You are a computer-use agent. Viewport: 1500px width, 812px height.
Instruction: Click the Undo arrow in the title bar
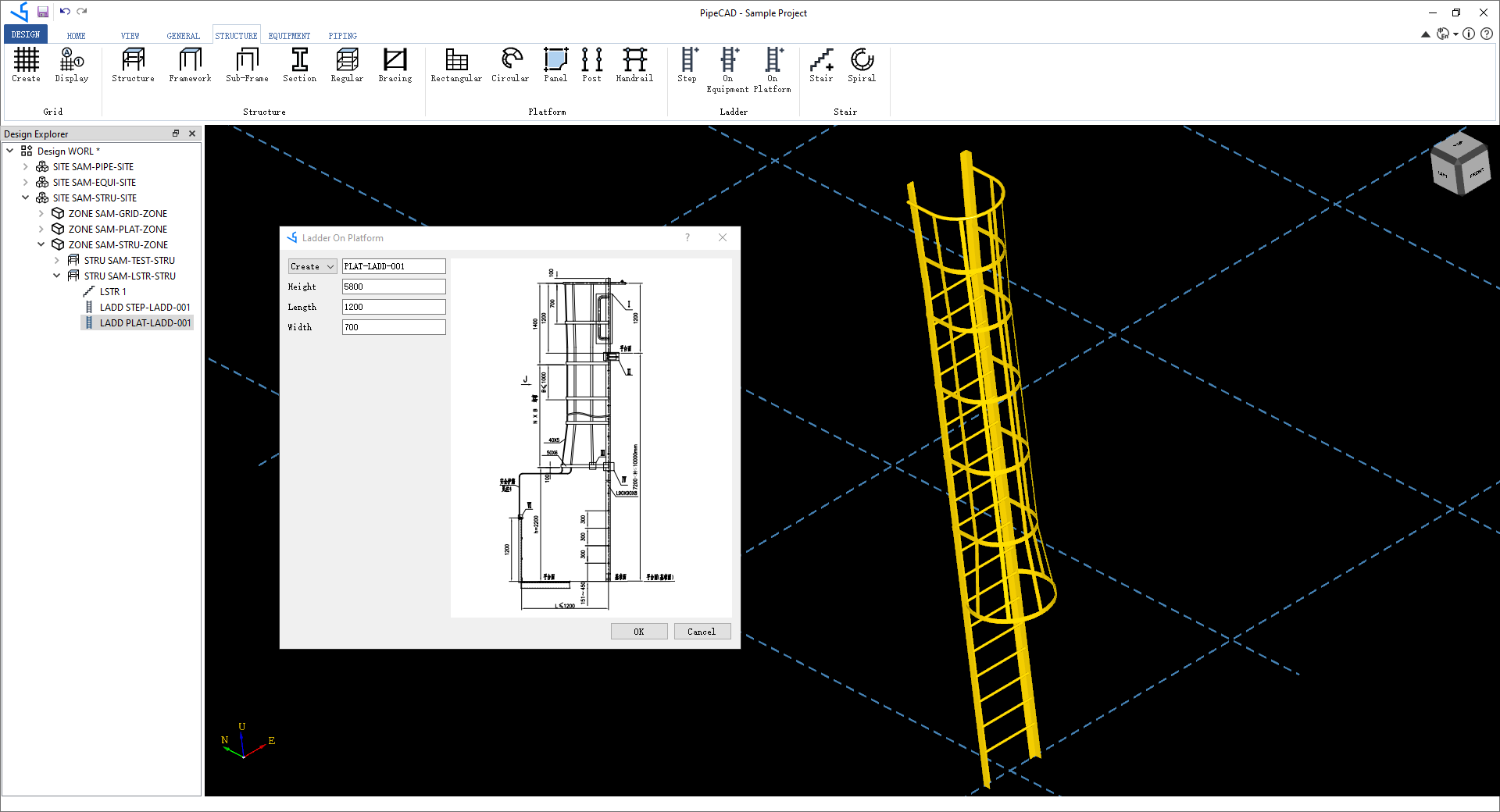coord(66,12)
